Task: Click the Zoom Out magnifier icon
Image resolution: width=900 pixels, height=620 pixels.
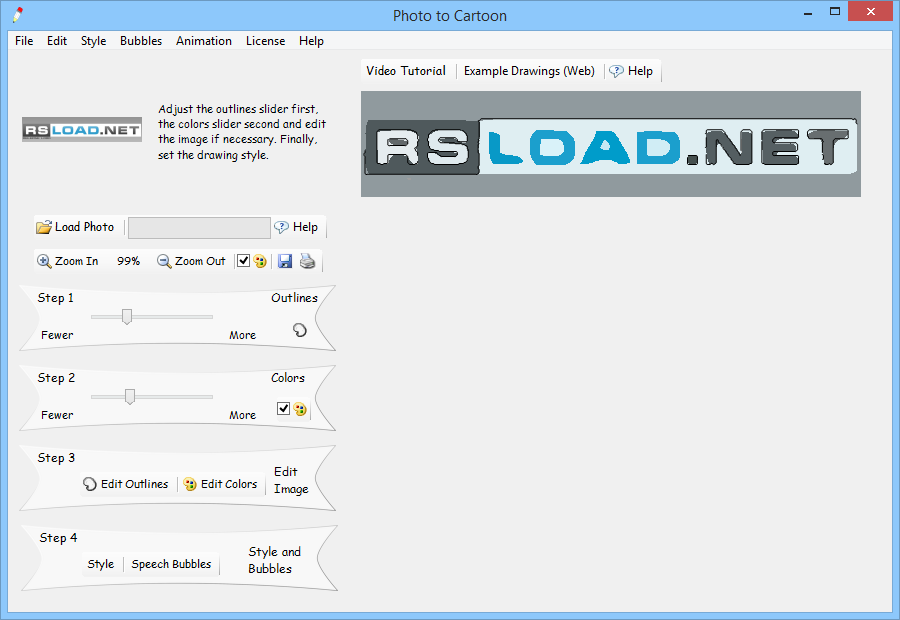Action: 164,261
